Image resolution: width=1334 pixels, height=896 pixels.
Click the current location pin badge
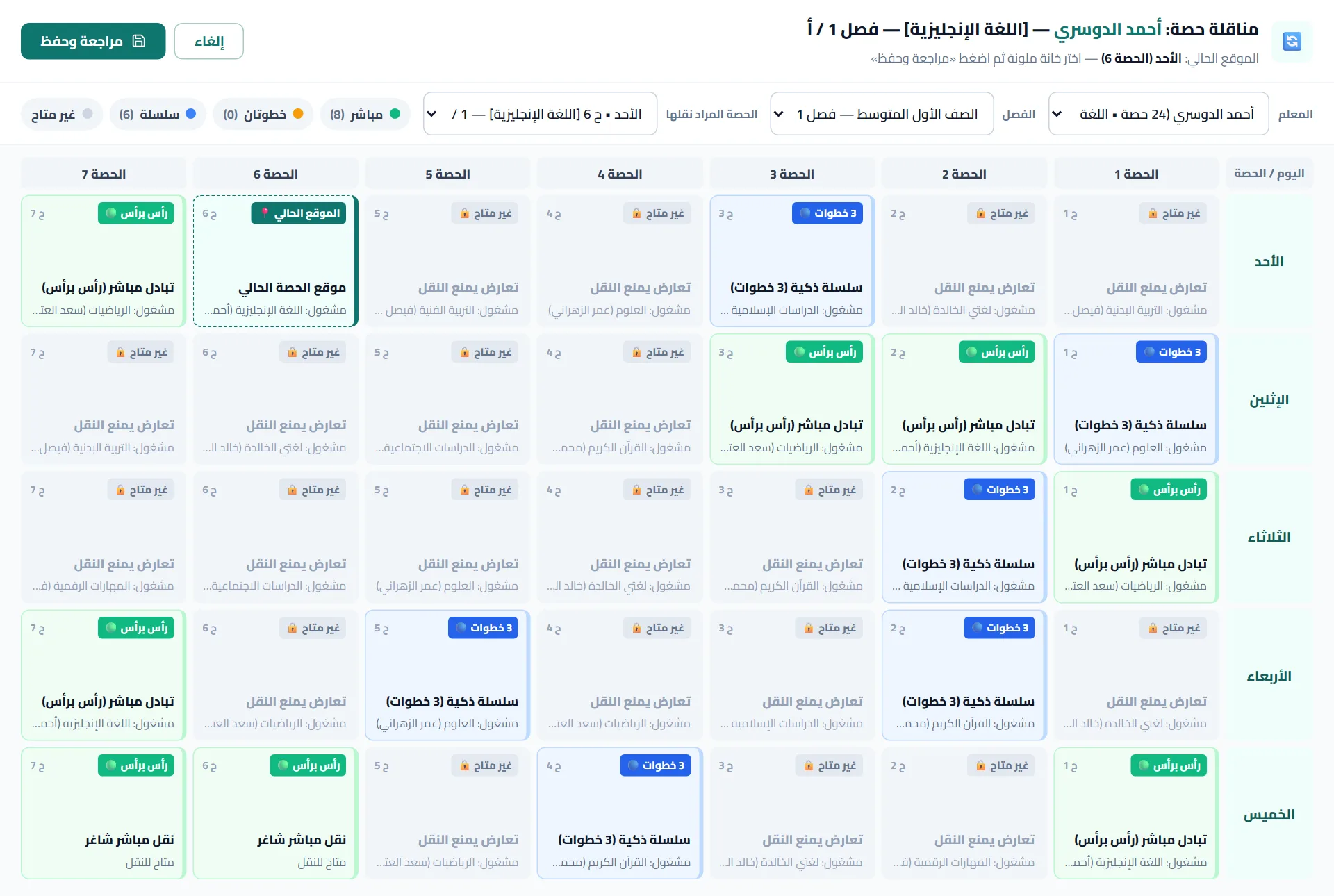pyautogui.click(x=299, y=213)
